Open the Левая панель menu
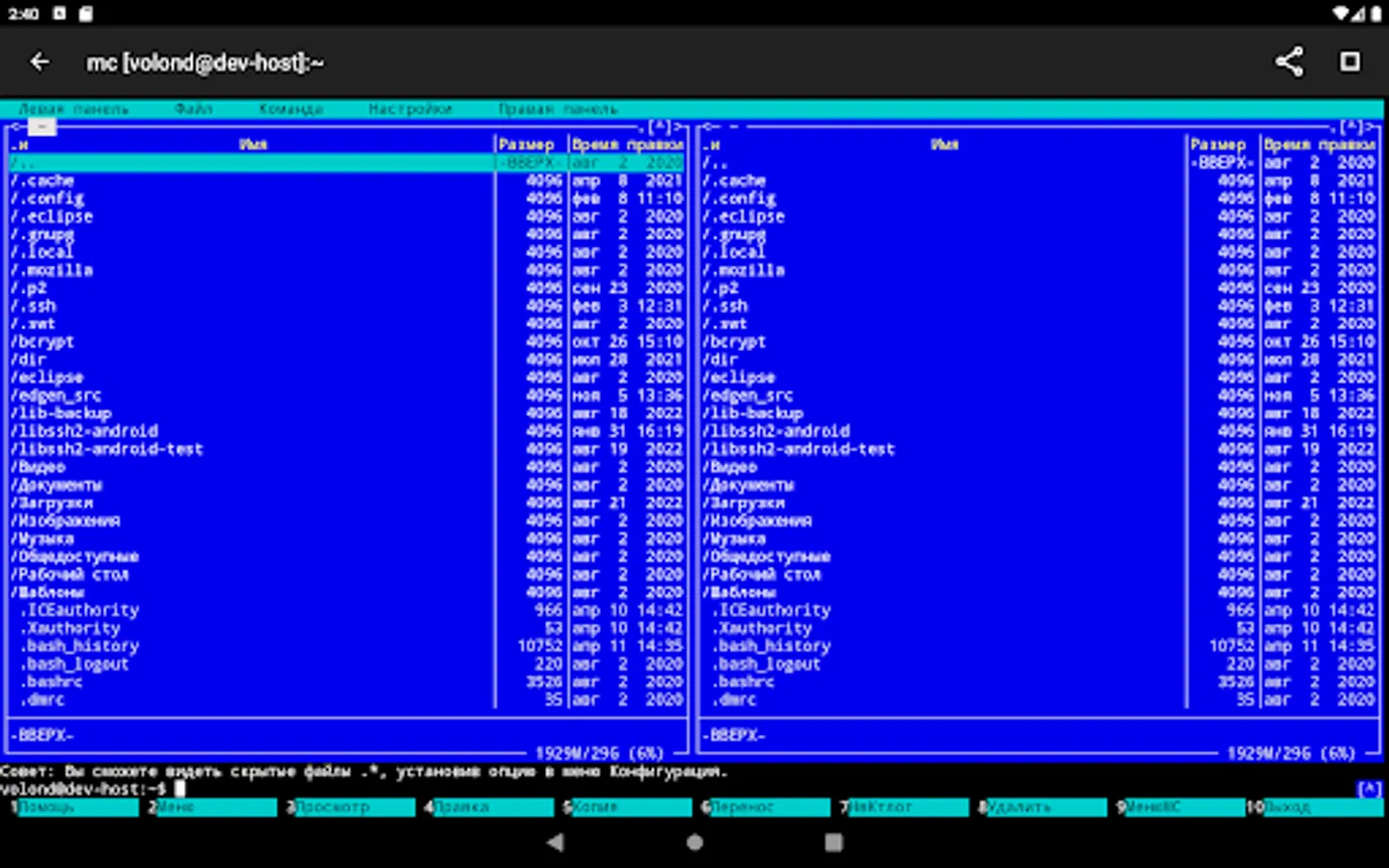This screenshot has width=1389, height=868. tap(73, 109)
